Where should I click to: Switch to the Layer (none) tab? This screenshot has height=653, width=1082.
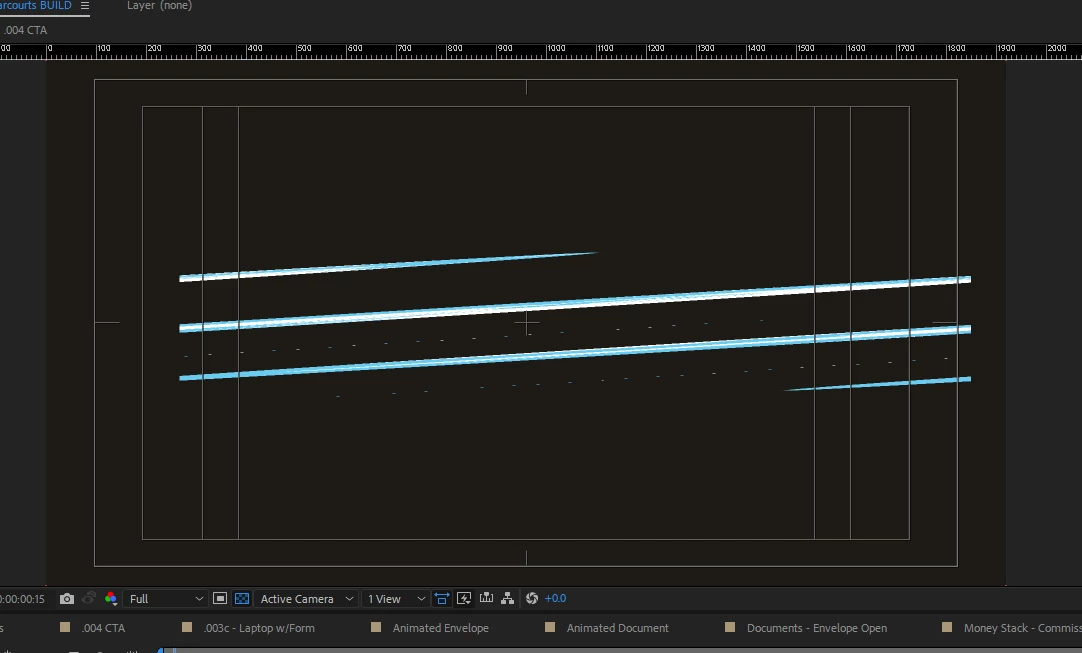[x=159, y=6]
